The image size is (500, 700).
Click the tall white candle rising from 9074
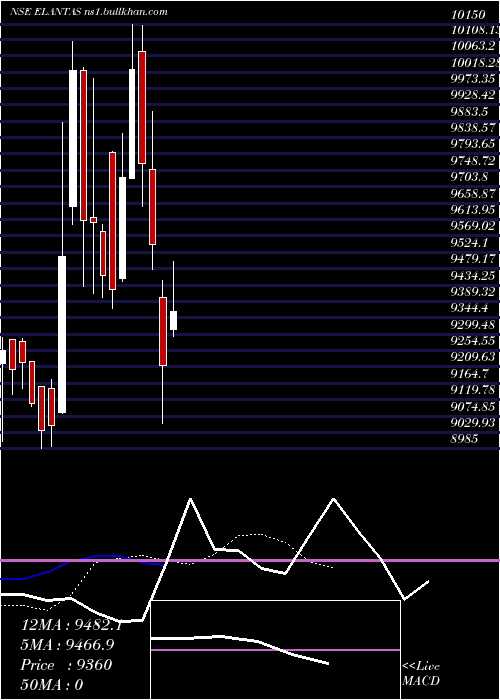pos(62,334)
